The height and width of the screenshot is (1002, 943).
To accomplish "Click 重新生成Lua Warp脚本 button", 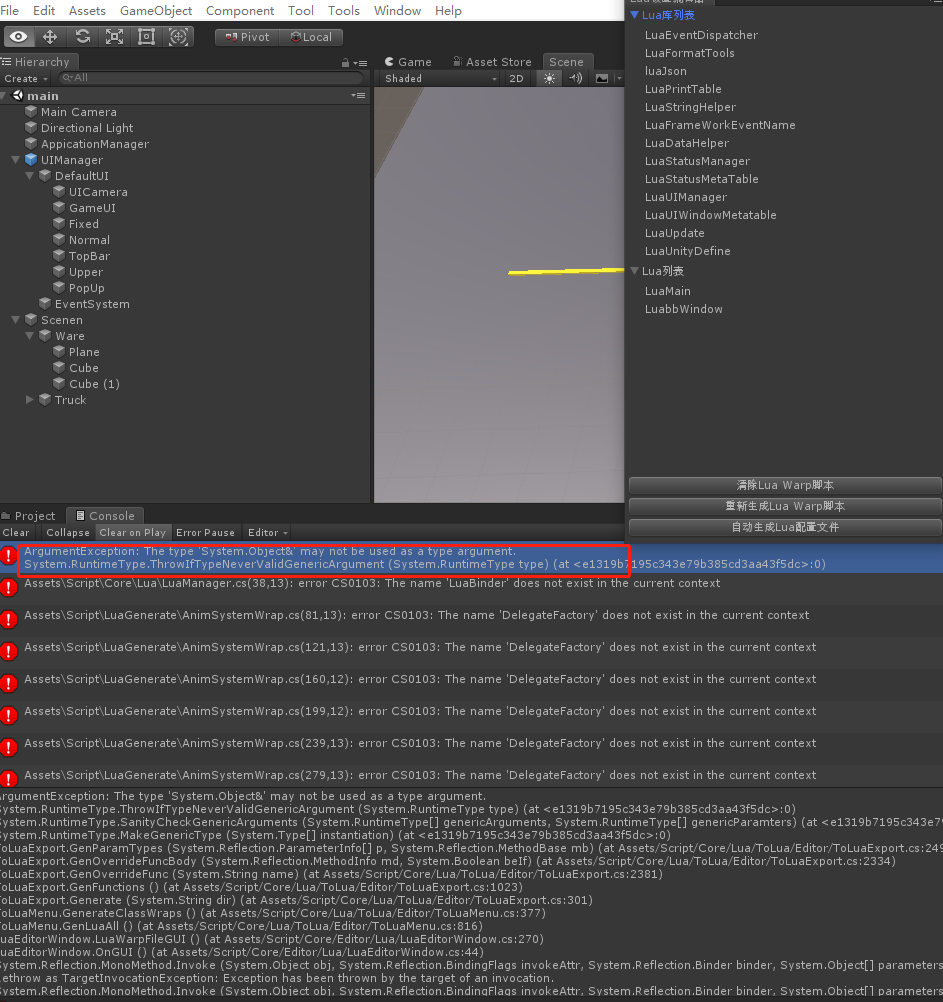I will coord(785,506).
